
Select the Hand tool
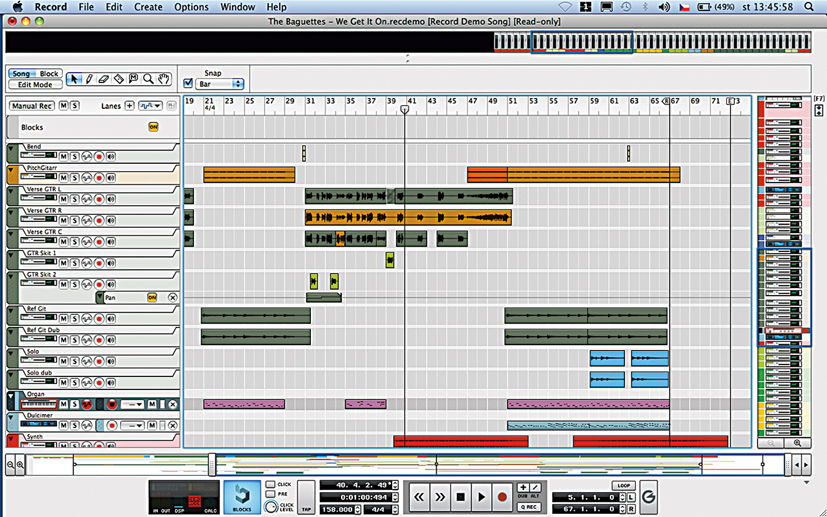pyautogui.click(x=164, y=79)
